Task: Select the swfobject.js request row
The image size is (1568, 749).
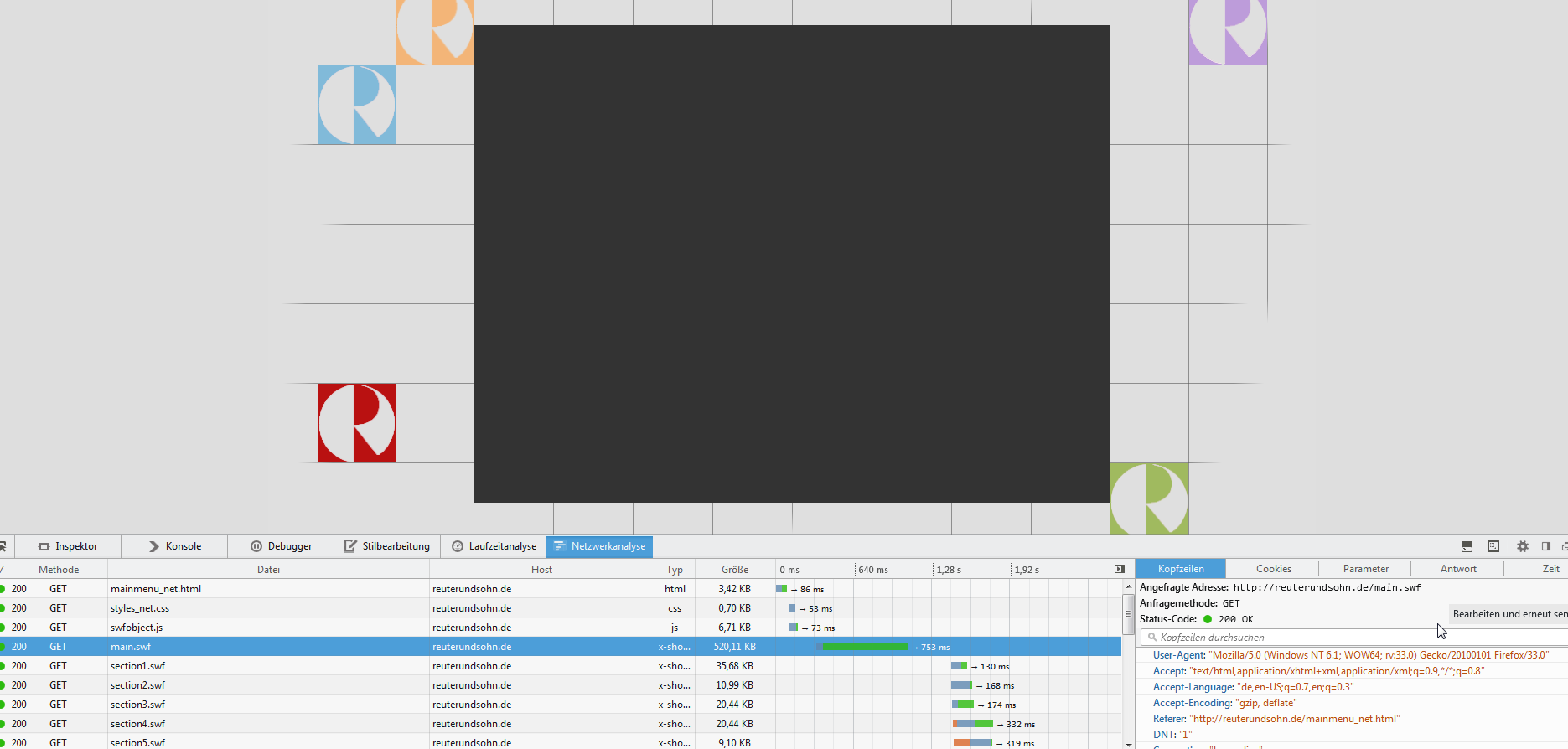Action: tap(561, 628)
